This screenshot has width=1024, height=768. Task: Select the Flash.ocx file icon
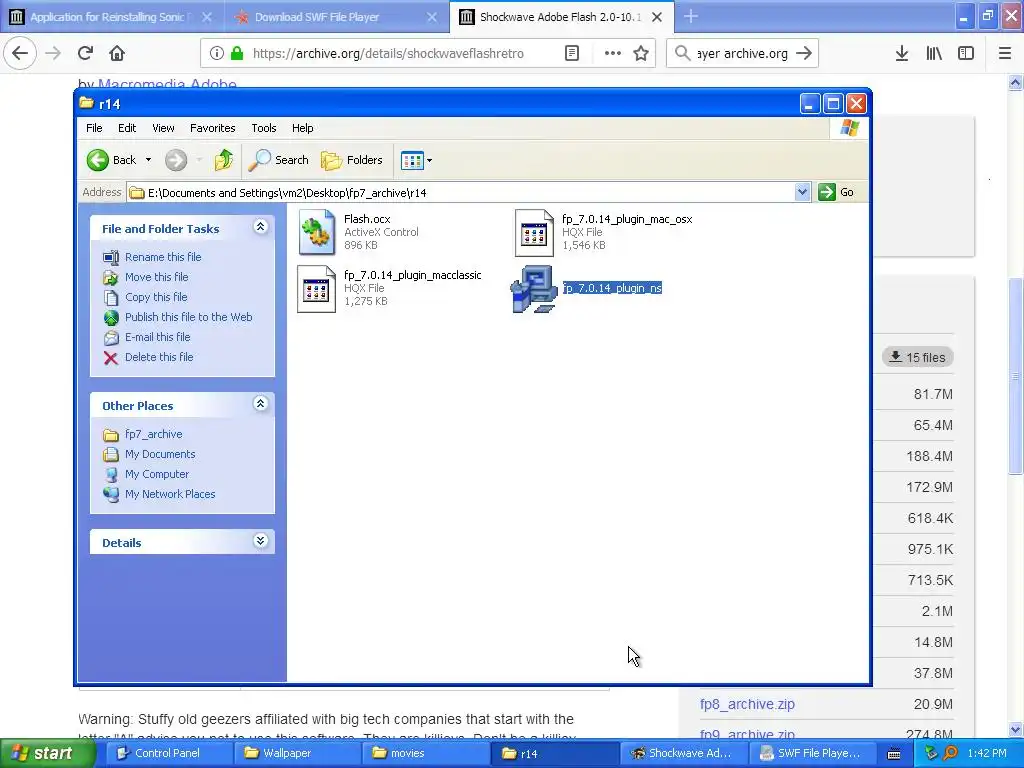pyautogui.click(x=317, y=232)
